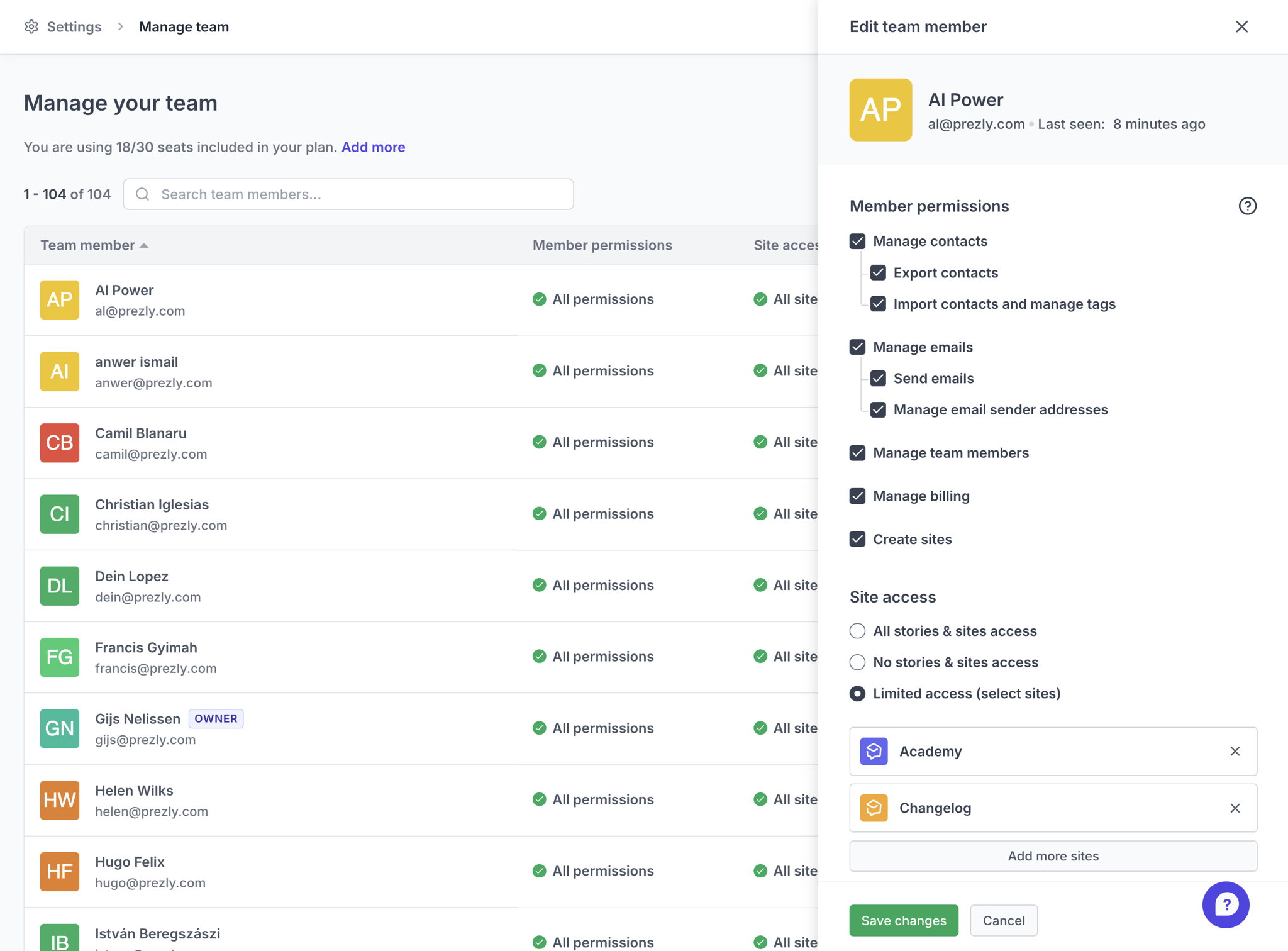Disable the Export contacts permission
Screen dimensions: 1288x951
879,273
